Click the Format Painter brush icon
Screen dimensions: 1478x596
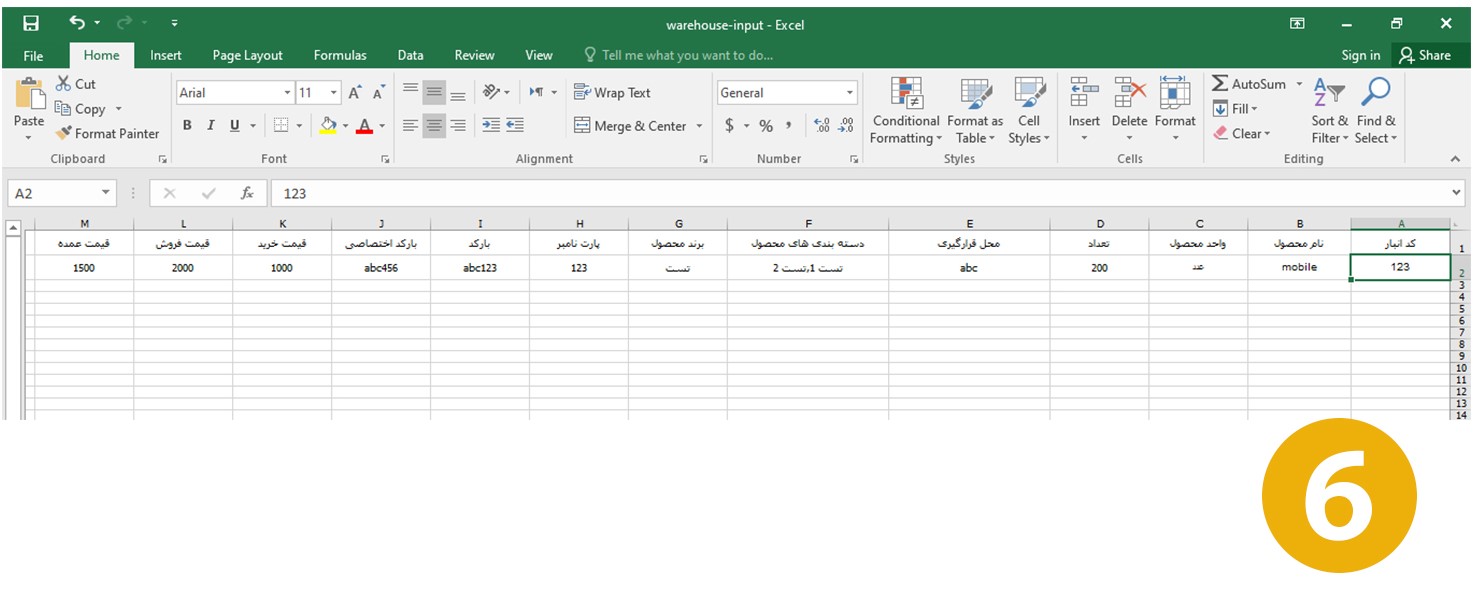pyautogui.click(x=64, y=133)
